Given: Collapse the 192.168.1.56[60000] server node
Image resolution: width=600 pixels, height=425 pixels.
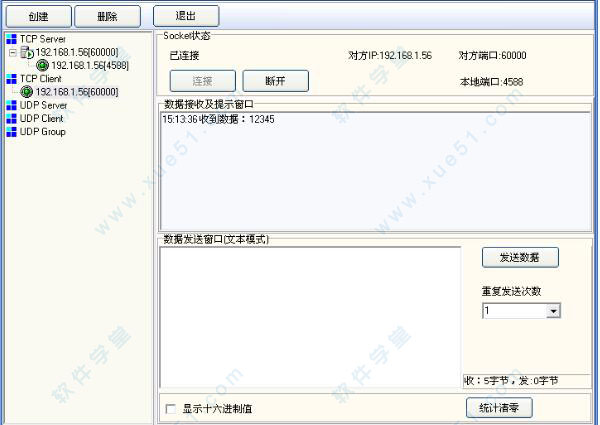Looking at the screenshot, I should (13, 52).
